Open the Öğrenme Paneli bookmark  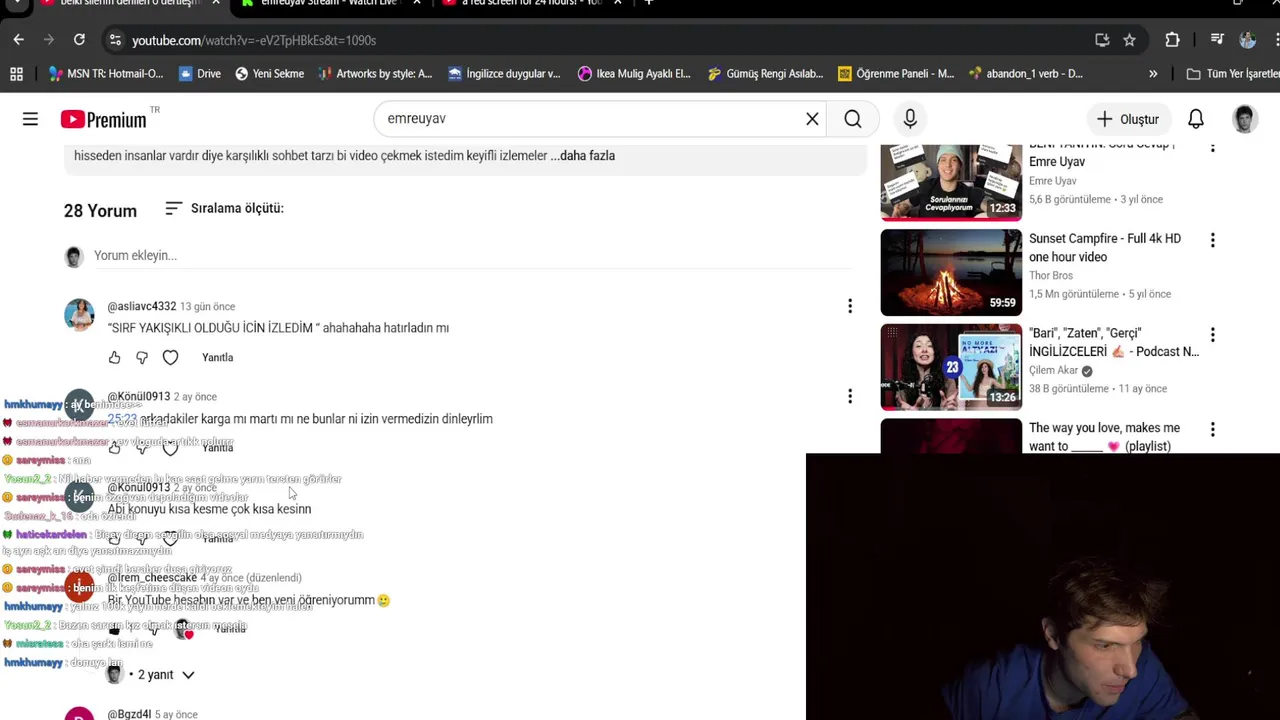(x=896, y=74)
